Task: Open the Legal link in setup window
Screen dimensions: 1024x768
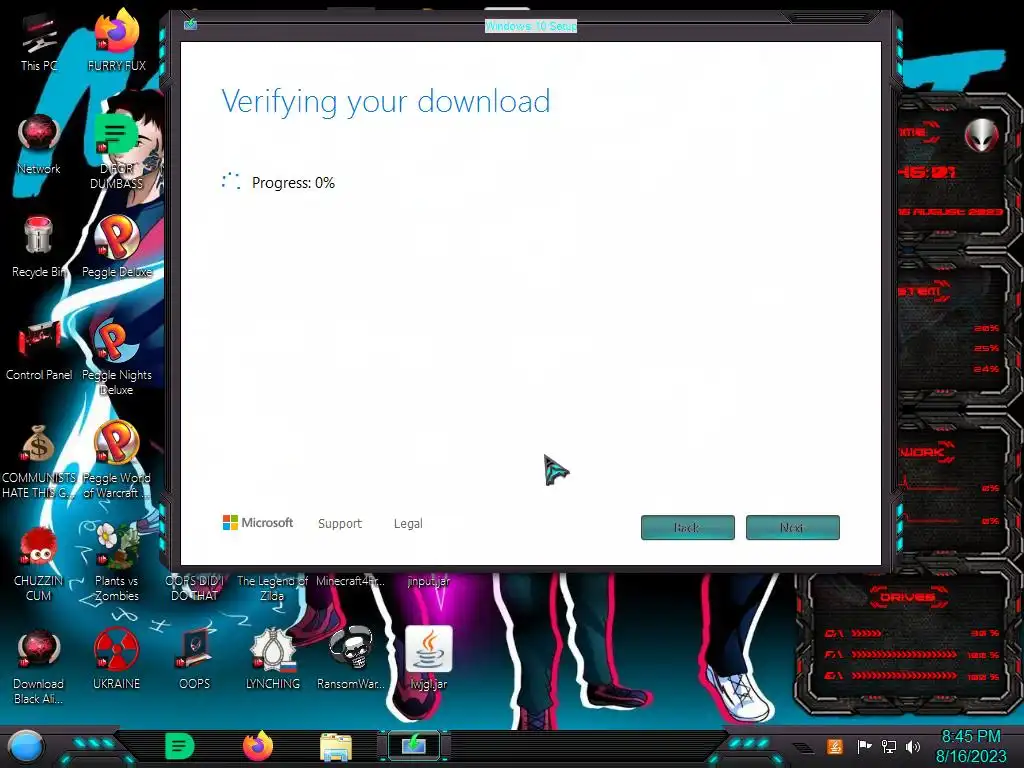Action: [x=408, y=523]
